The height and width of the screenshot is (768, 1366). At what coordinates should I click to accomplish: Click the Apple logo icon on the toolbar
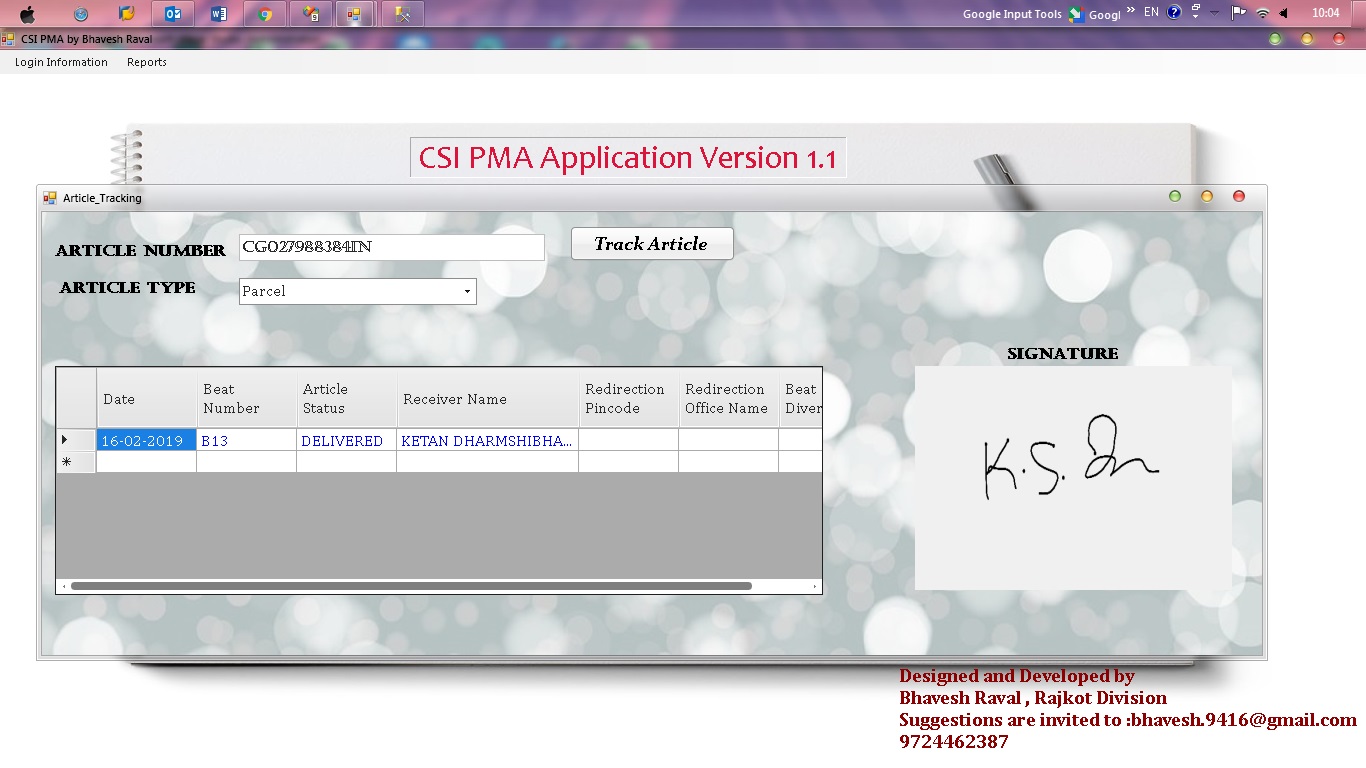[27, 13]
